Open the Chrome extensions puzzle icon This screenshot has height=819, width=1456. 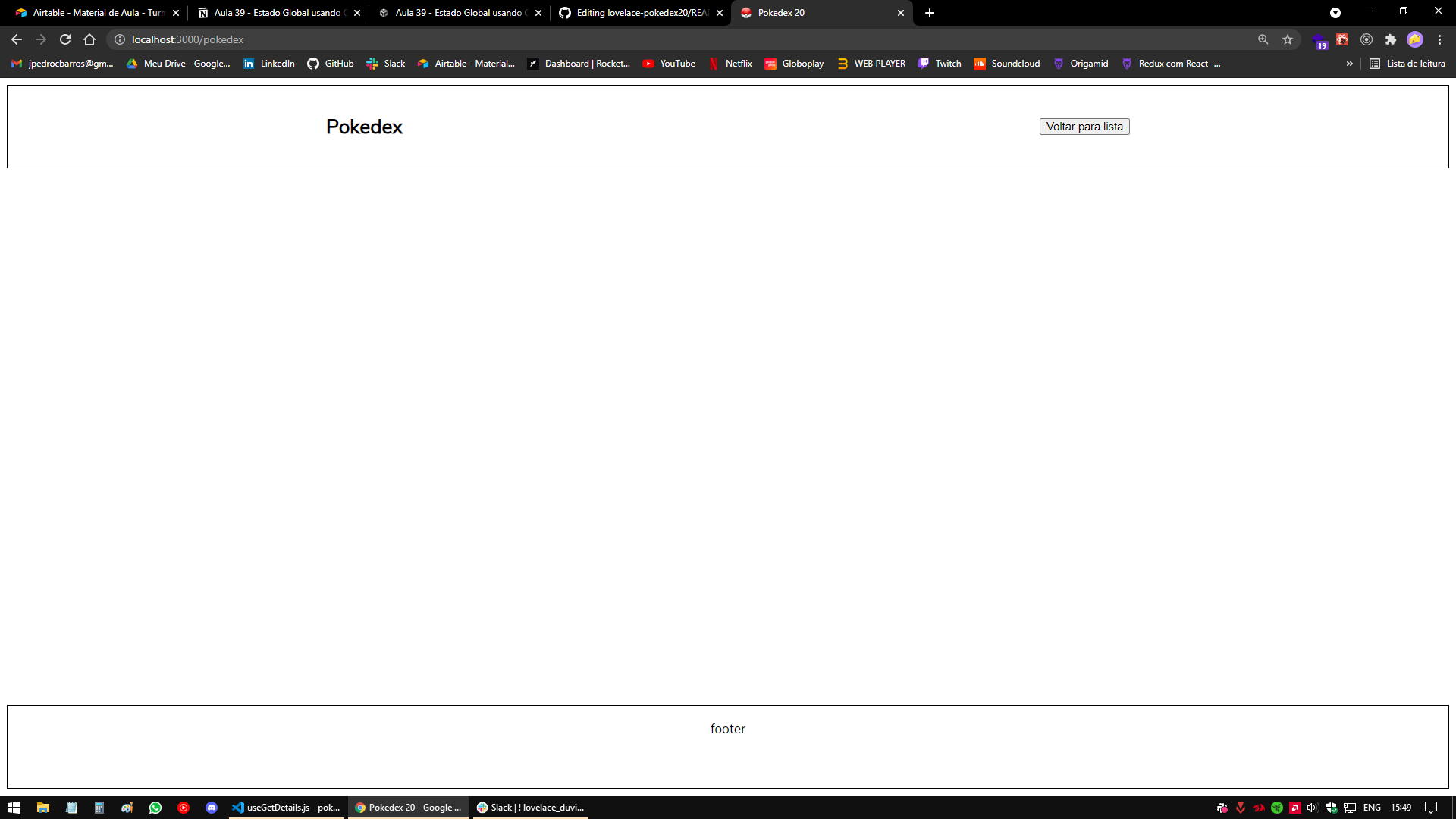pos(1392,39)
